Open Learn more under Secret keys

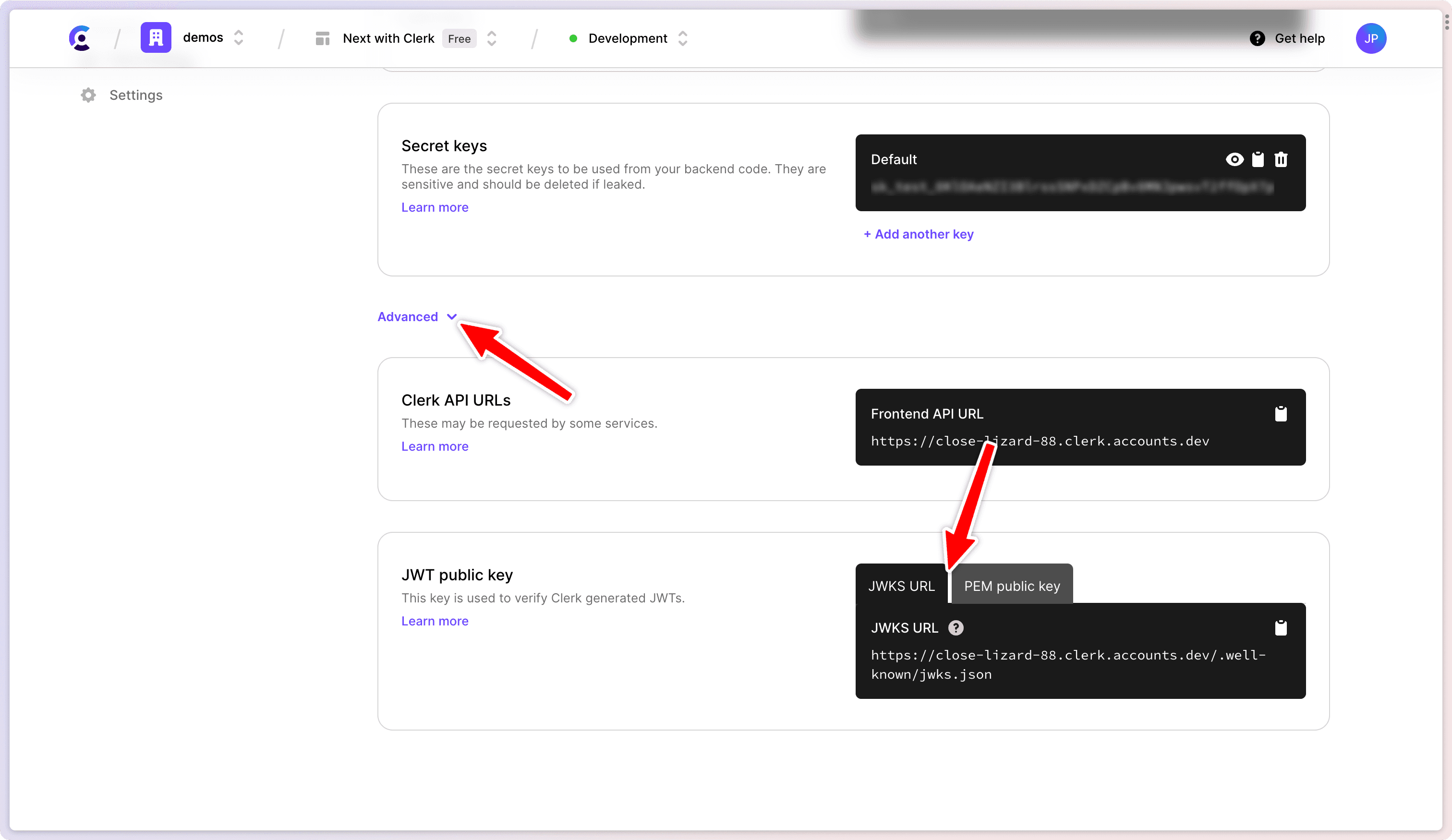[435, 207]
